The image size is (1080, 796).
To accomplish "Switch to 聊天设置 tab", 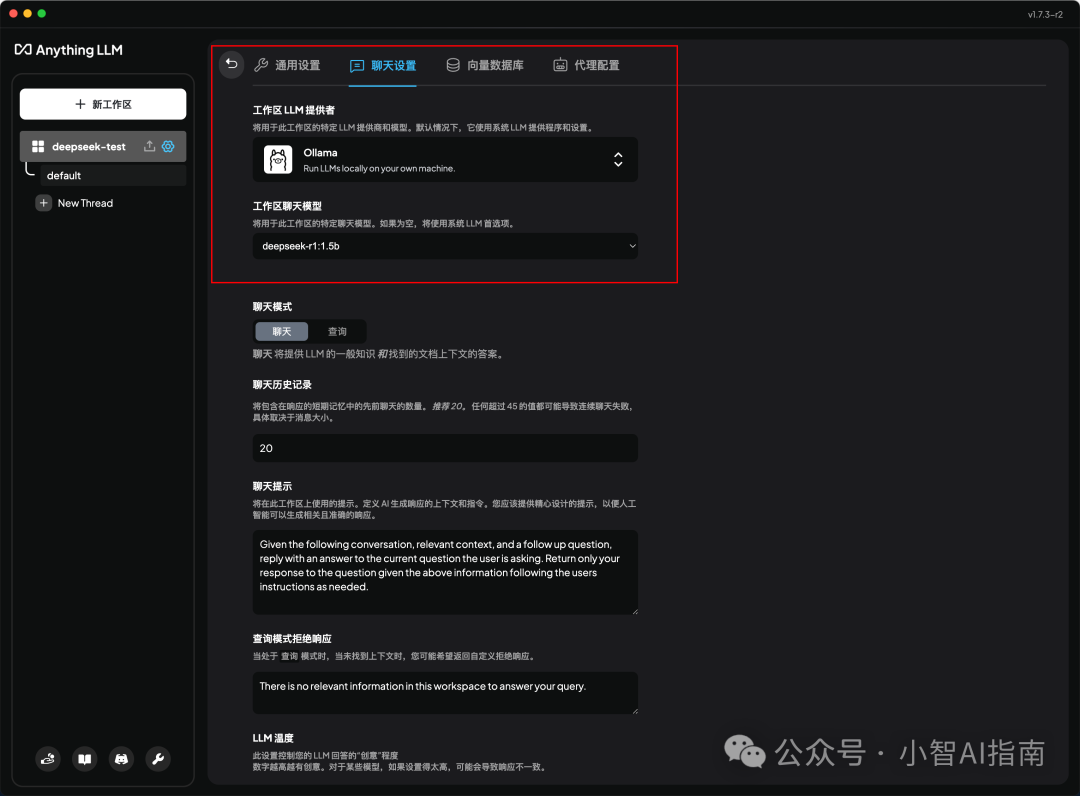I will coord(383,66).
